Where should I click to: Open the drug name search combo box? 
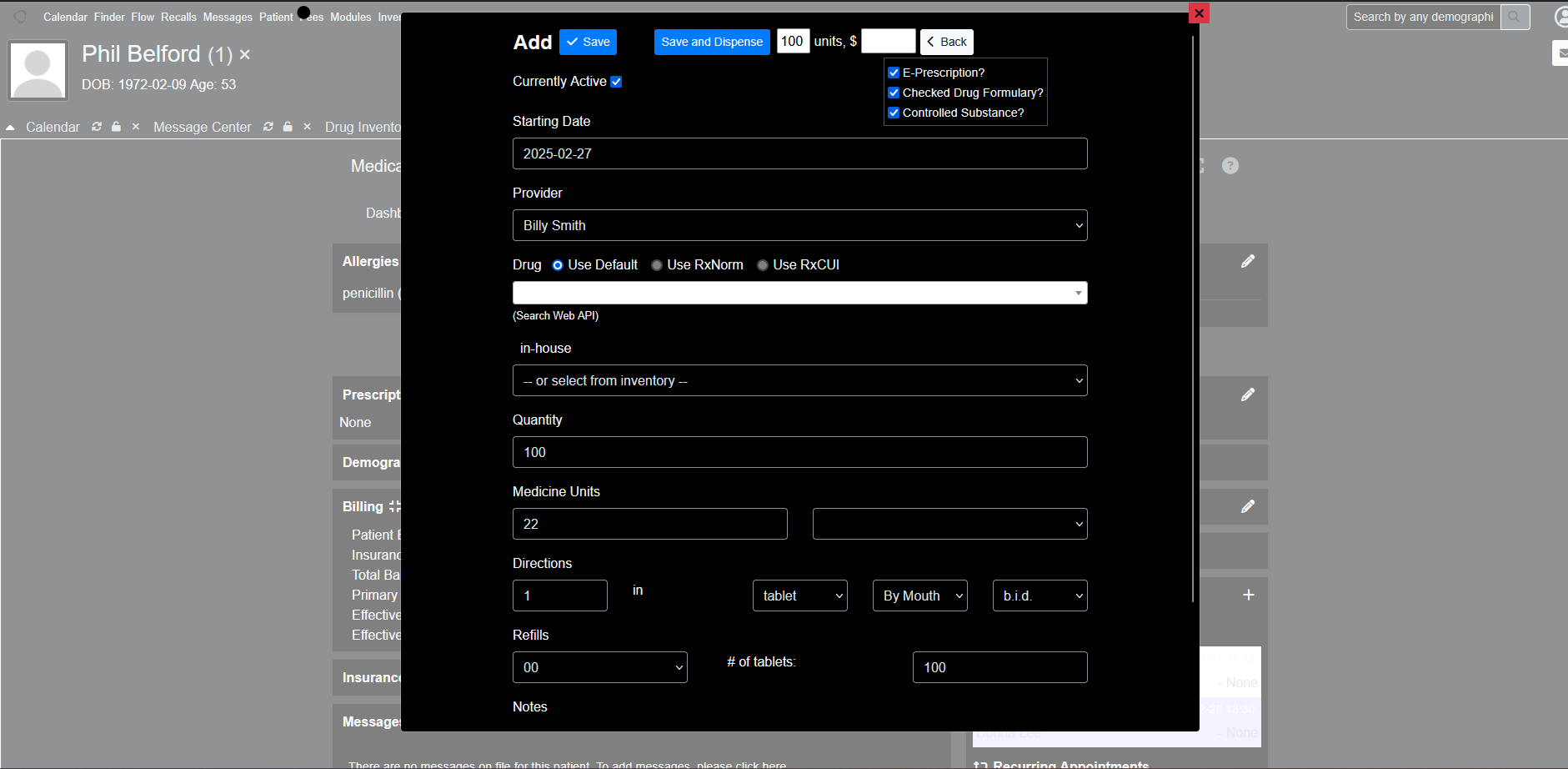point(800,293)
